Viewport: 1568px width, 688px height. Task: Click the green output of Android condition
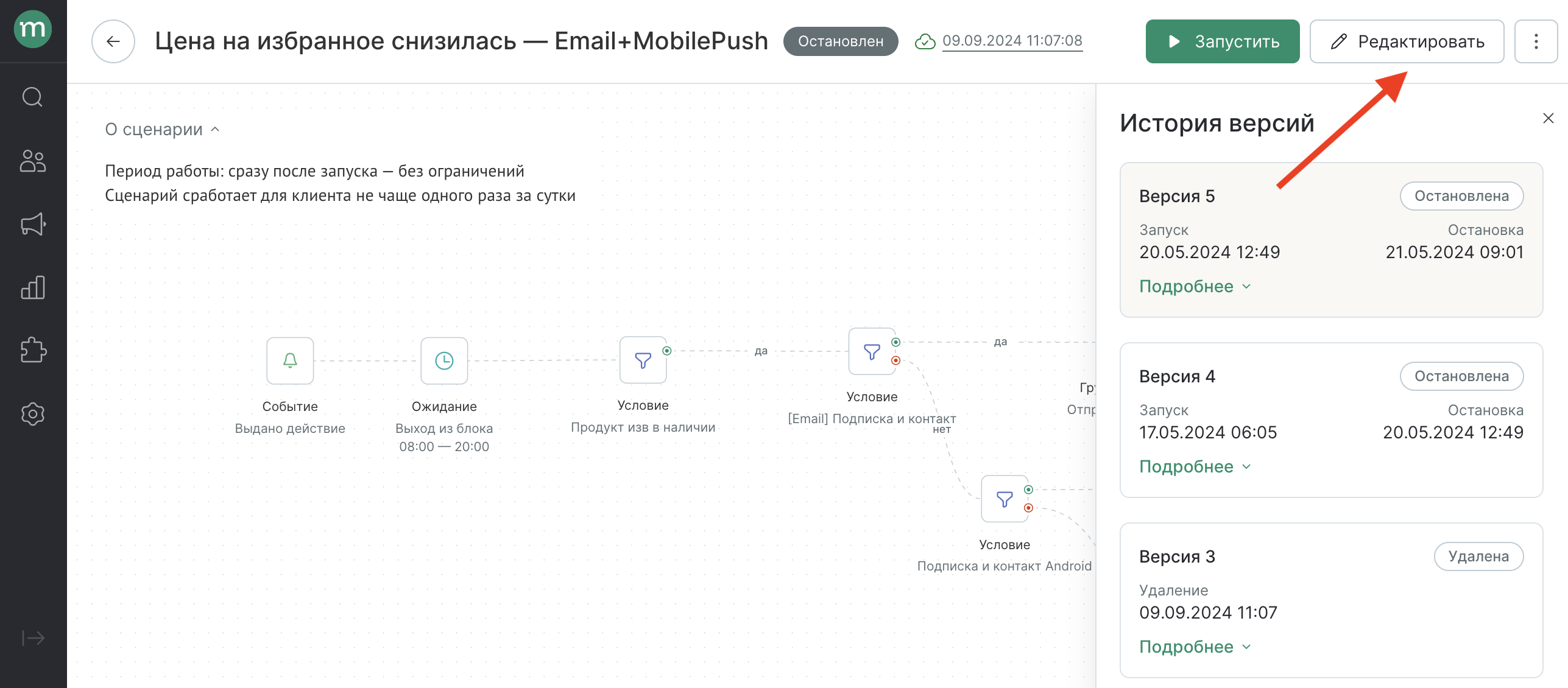[x=1028, y=490]
